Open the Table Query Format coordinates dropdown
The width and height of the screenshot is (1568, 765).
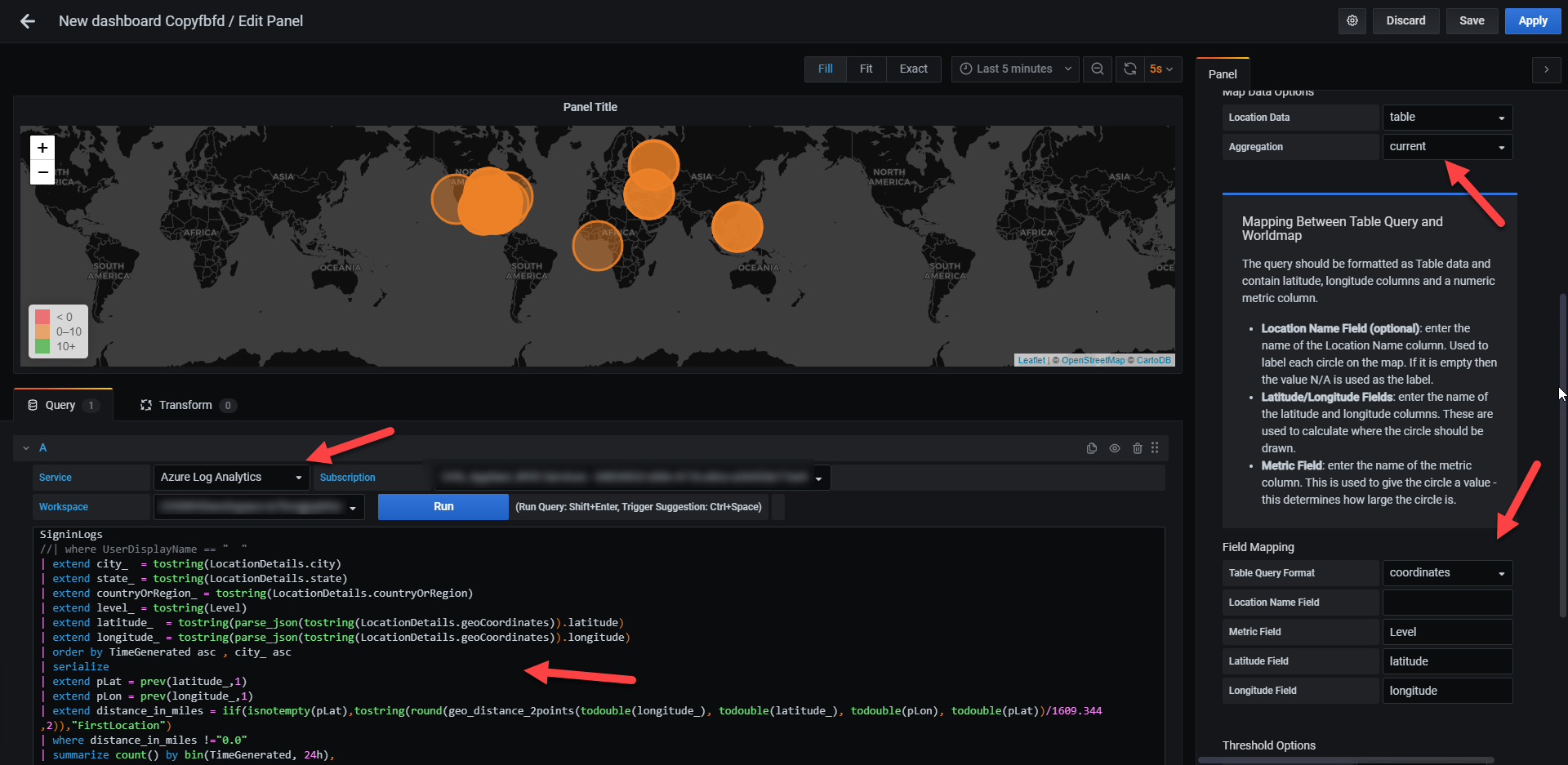pos(1446,572)
